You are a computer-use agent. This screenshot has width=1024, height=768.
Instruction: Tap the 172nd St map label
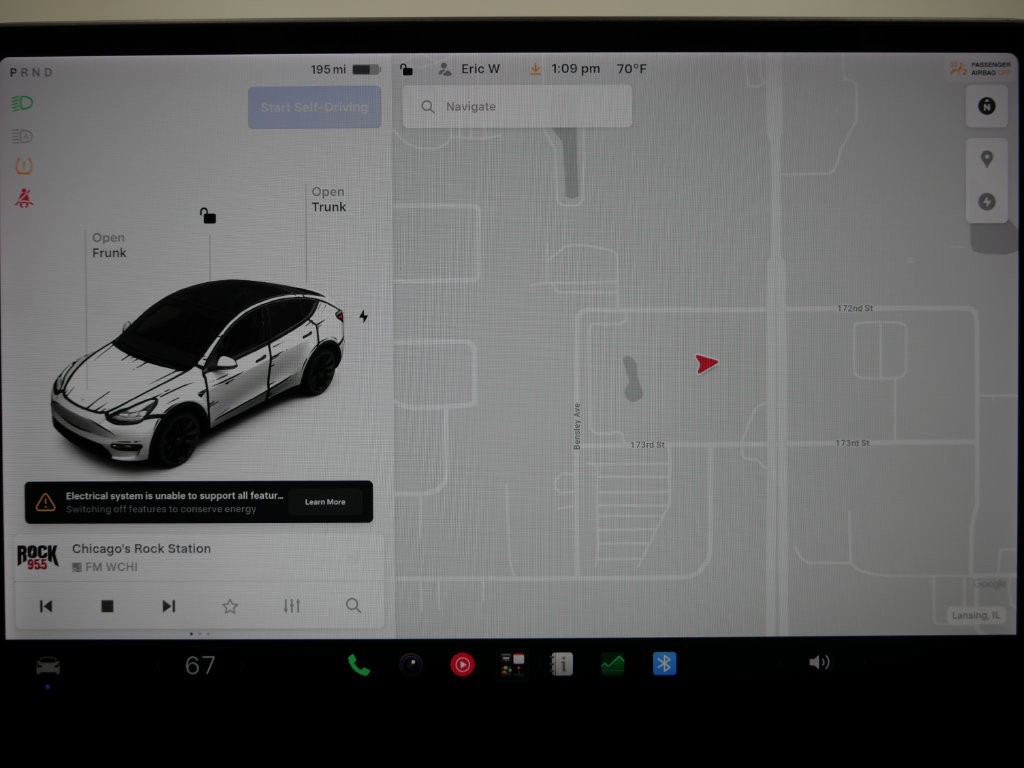pos(856,308)
